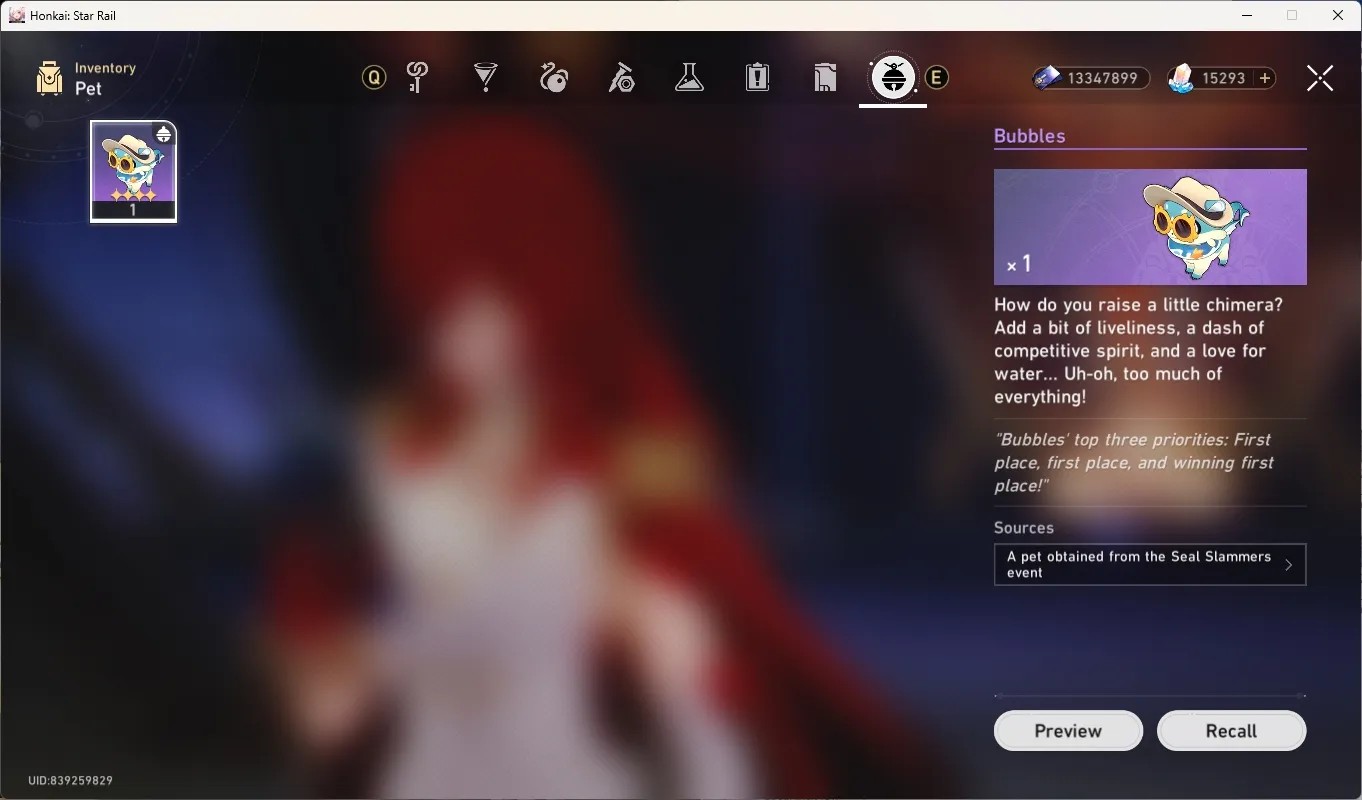The image size is (1362, 800).
Task: Click the equipped marker on Bubbles thumbnail
Action: [163, 135]
